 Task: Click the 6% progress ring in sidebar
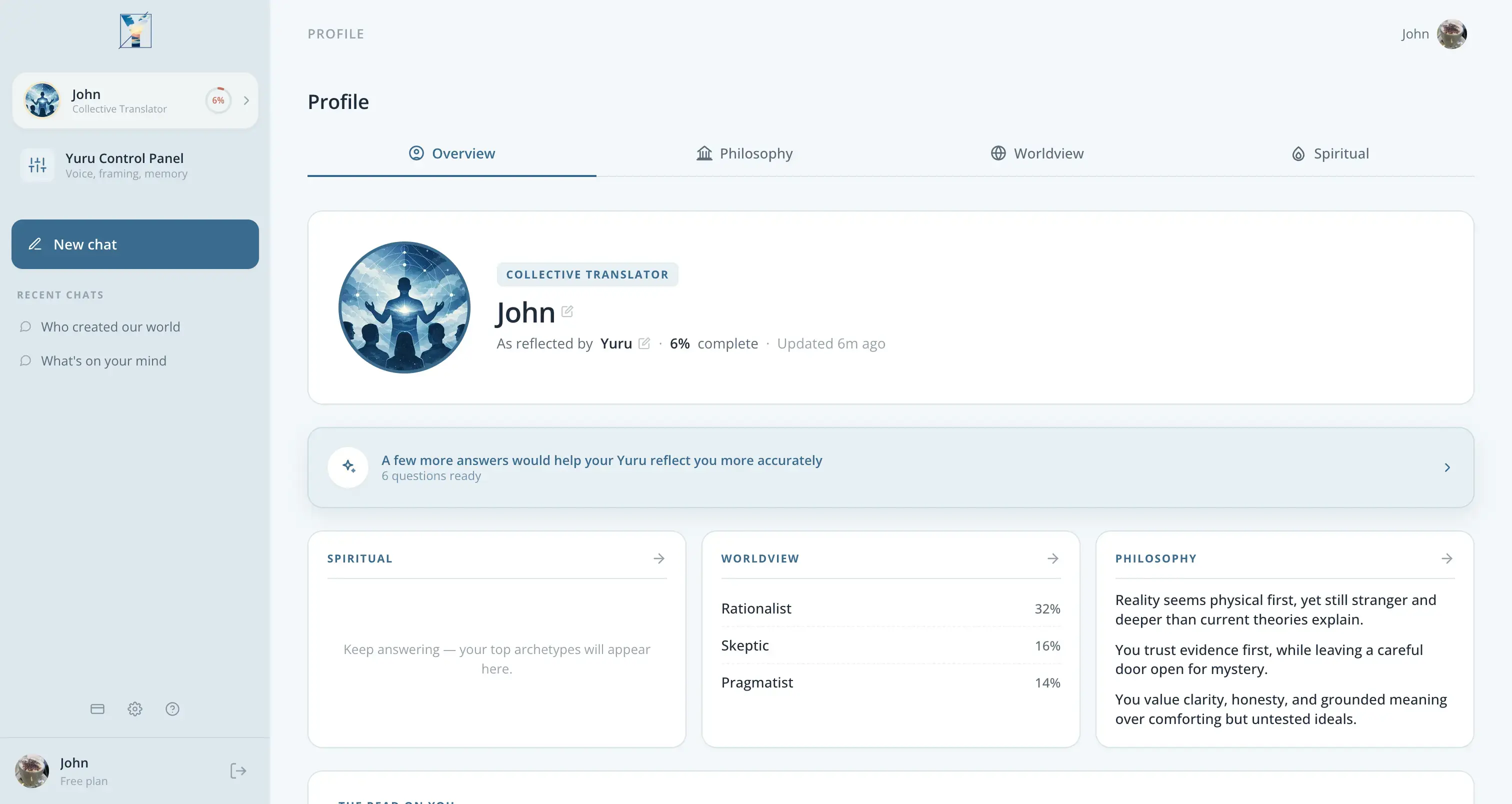(x=218, y=100)
